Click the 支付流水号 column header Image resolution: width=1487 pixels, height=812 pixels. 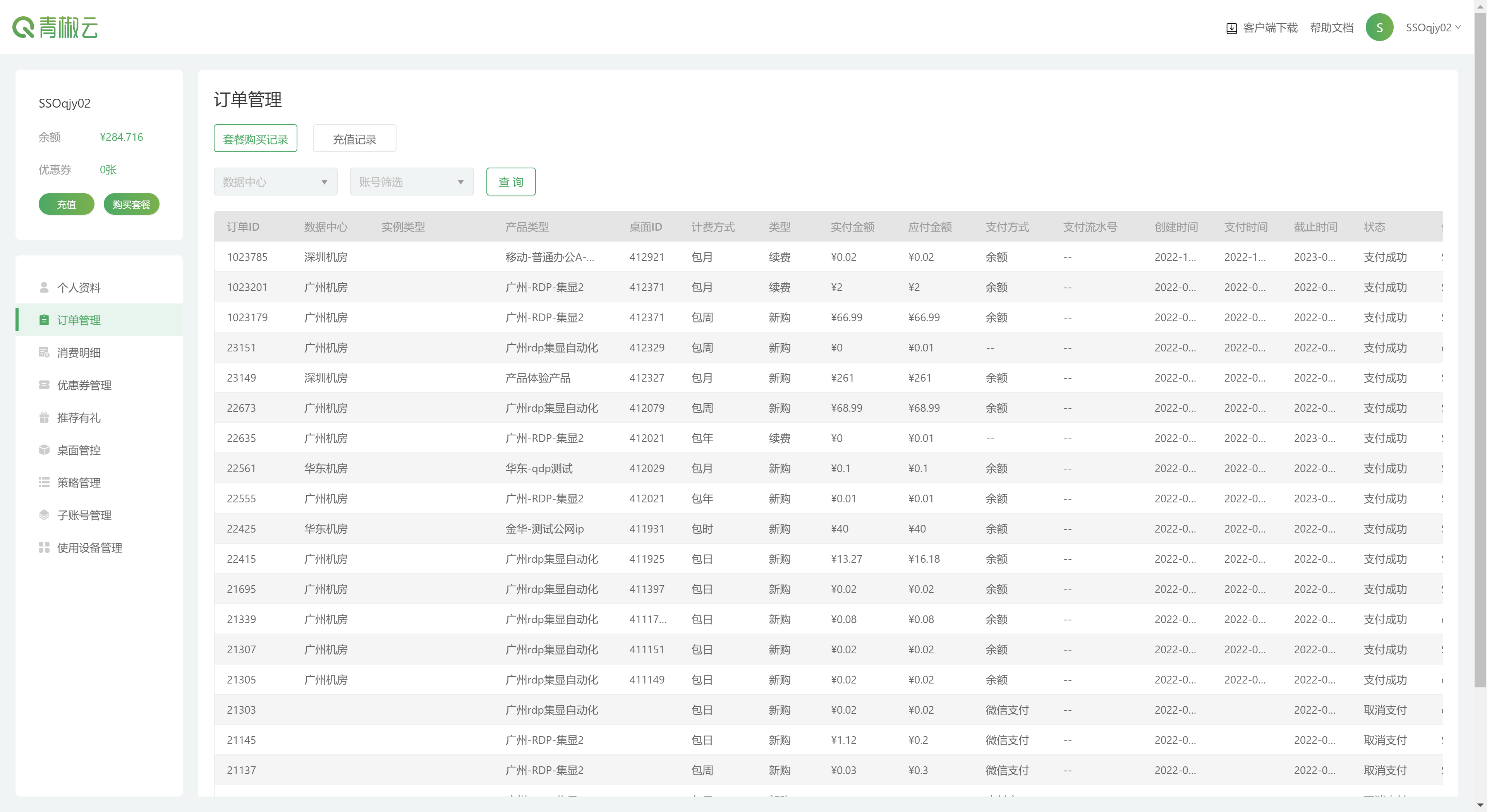pos(1090,227)
